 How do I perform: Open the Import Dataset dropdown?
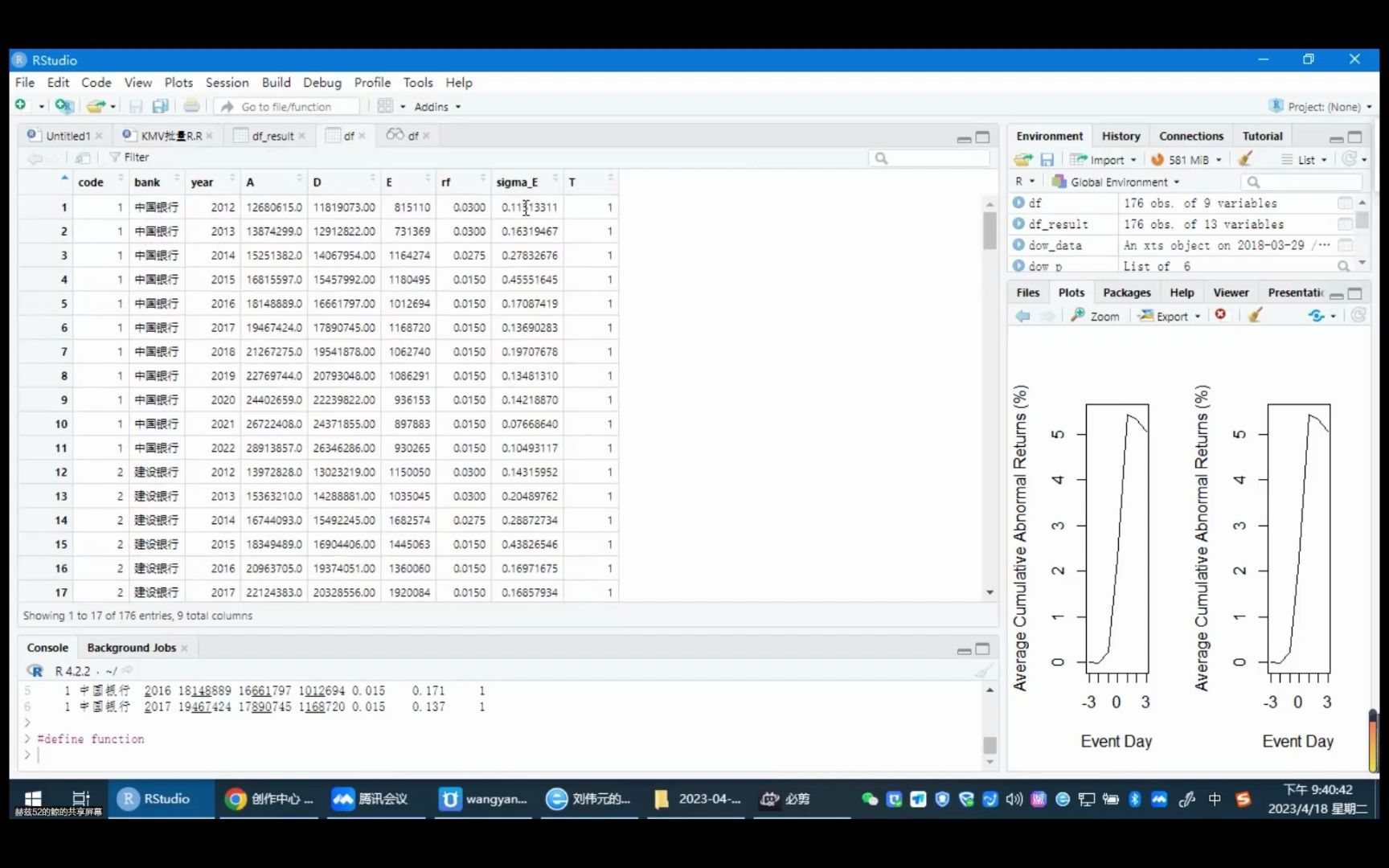point(1104,160)
